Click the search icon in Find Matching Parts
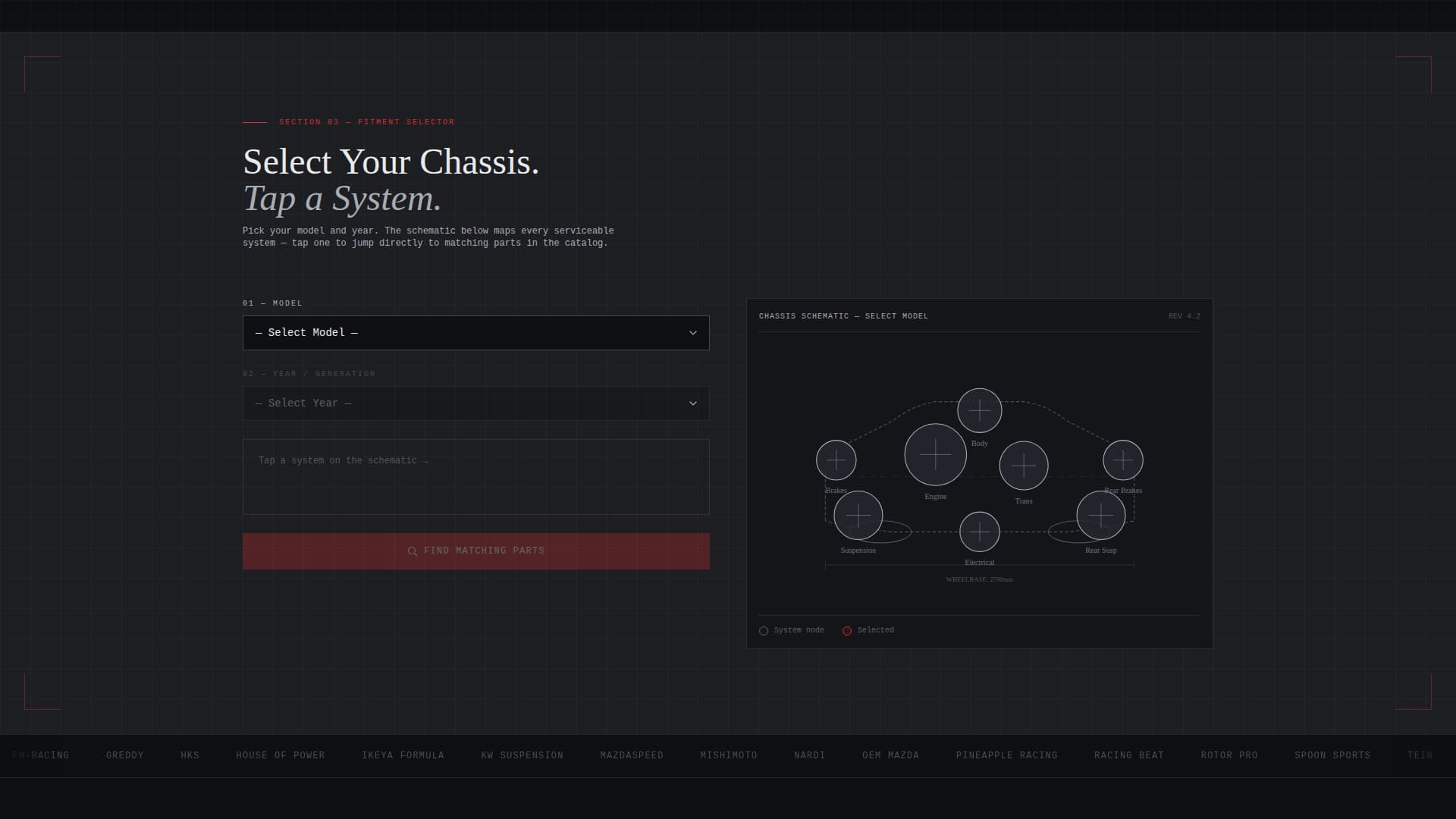Screen dimensions: 1456x819 [412, 551]
